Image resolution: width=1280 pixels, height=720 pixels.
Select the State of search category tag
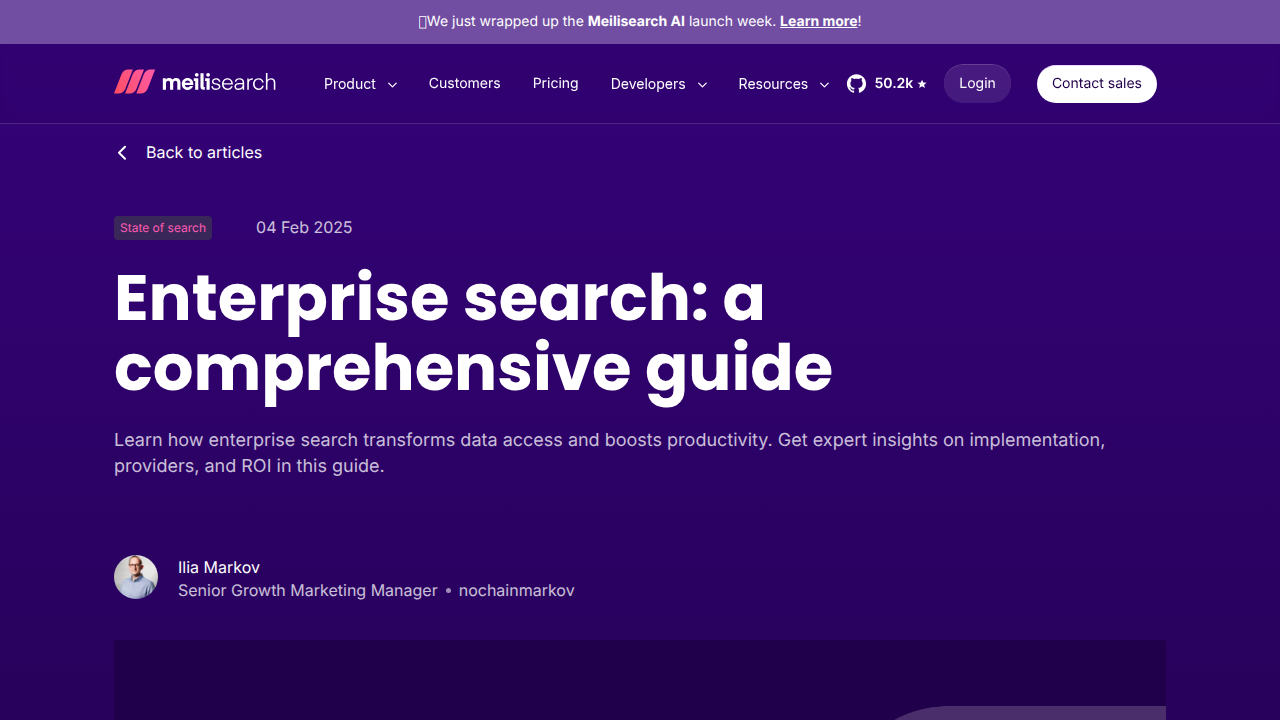coord(163,228)
